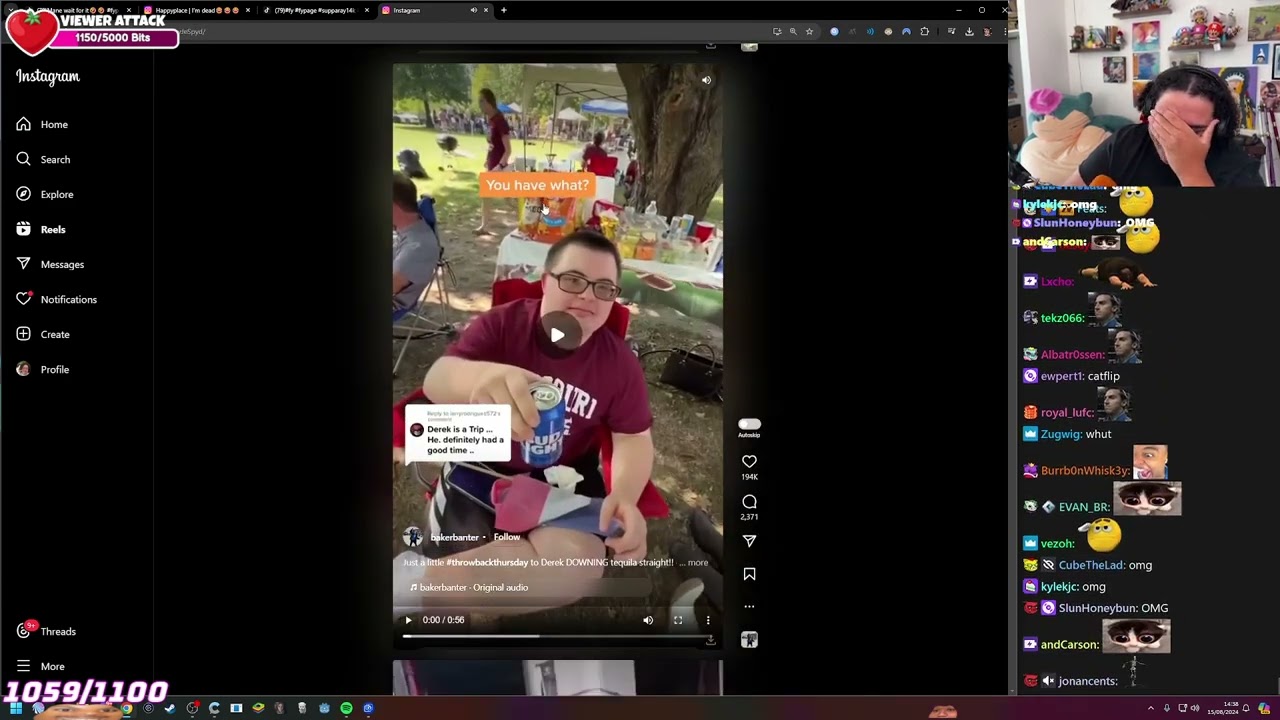Enter fullscreen from the video controls
The height and width of the screenshot is (720, 1280).
tap(678, 620)
